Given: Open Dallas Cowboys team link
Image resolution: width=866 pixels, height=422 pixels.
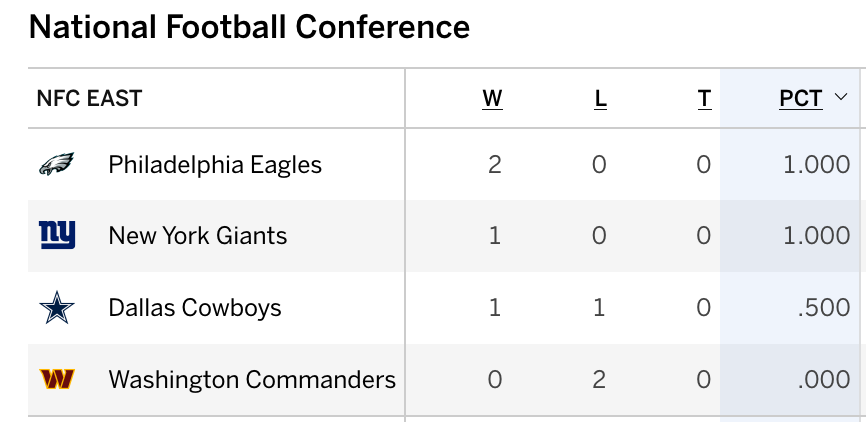Looking at the screenshot, I should coord(195,308).
